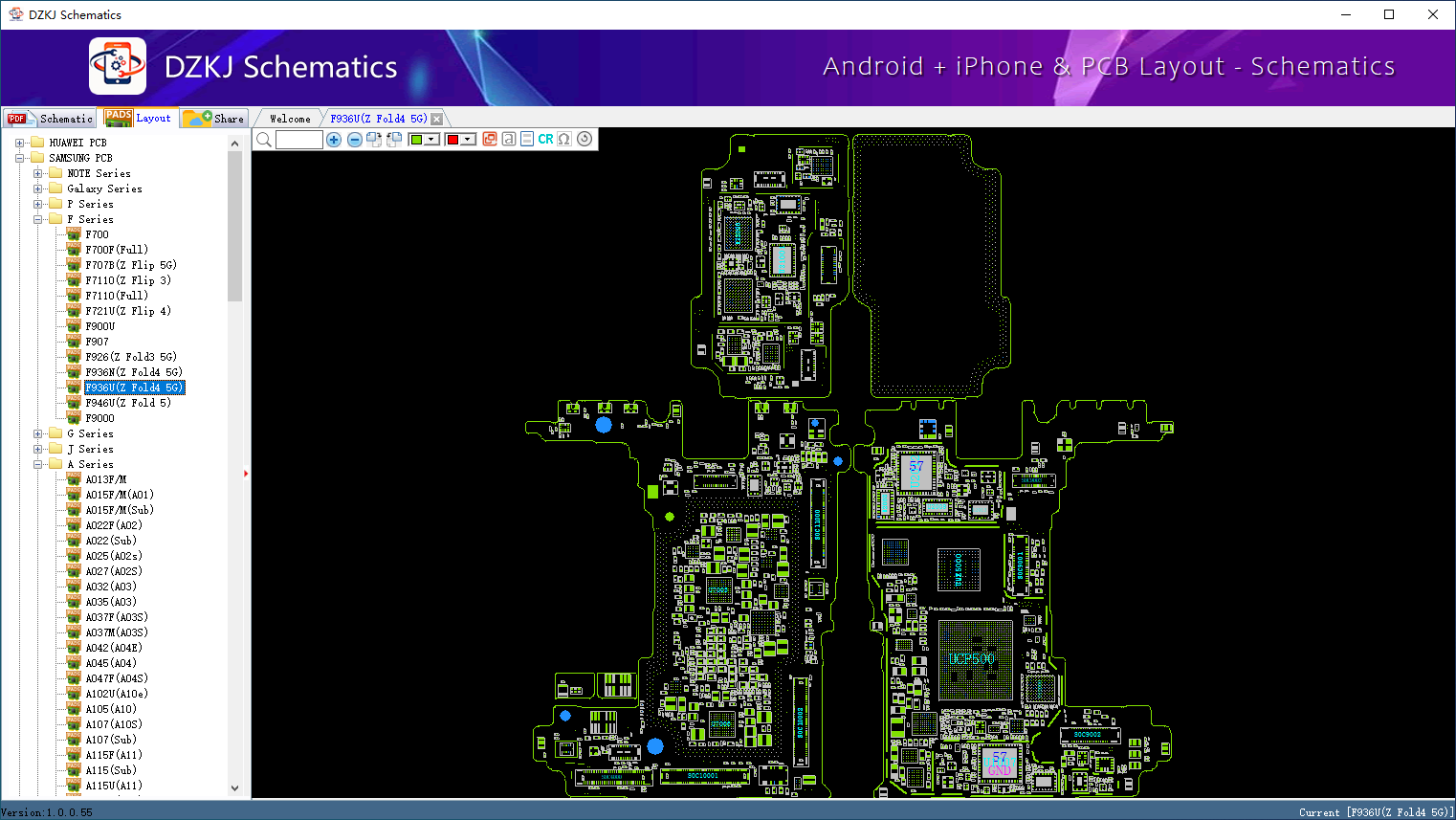
Task: Click the red overlapping squares icon
Action: tap(490, 139)
